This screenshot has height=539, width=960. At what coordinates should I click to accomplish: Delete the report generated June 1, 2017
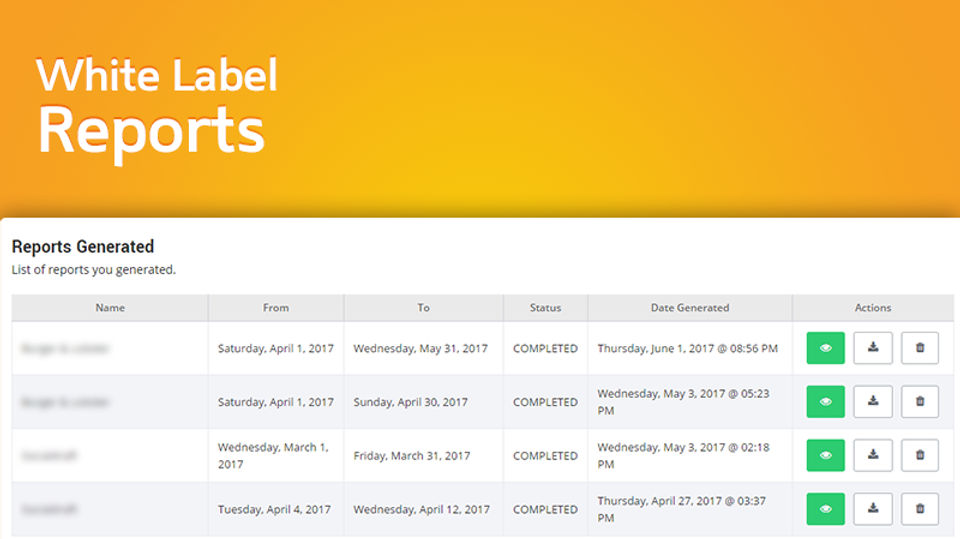[x=920, y=348]
